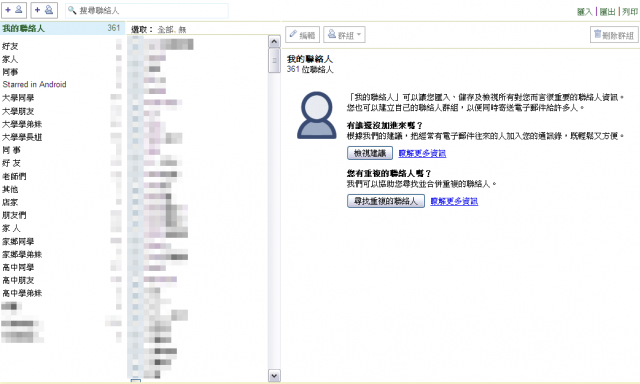
Task: Open the 匯入 import link
Action: pos(584,12)
